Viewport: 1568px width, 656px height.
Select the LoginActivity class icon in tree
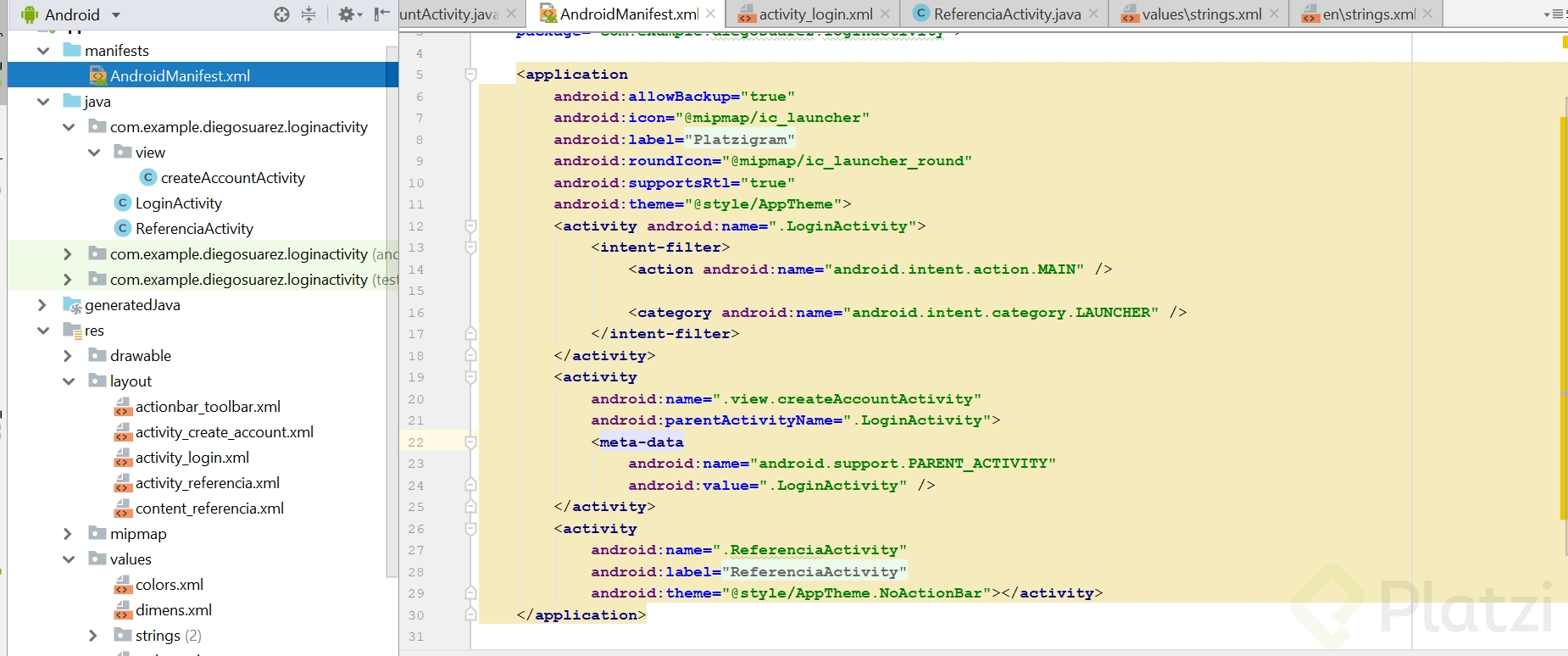tap(123, 203)
